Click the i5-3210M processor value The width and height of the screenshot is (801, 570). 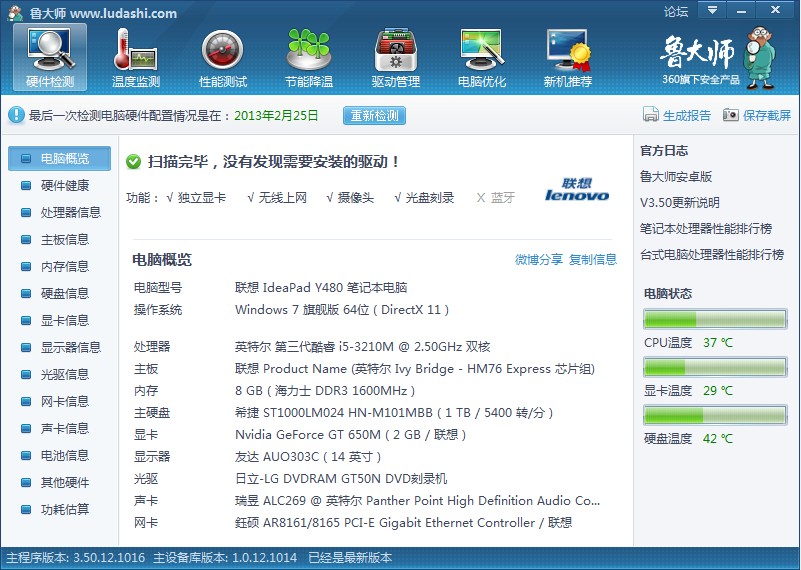(x=363, y=347)
